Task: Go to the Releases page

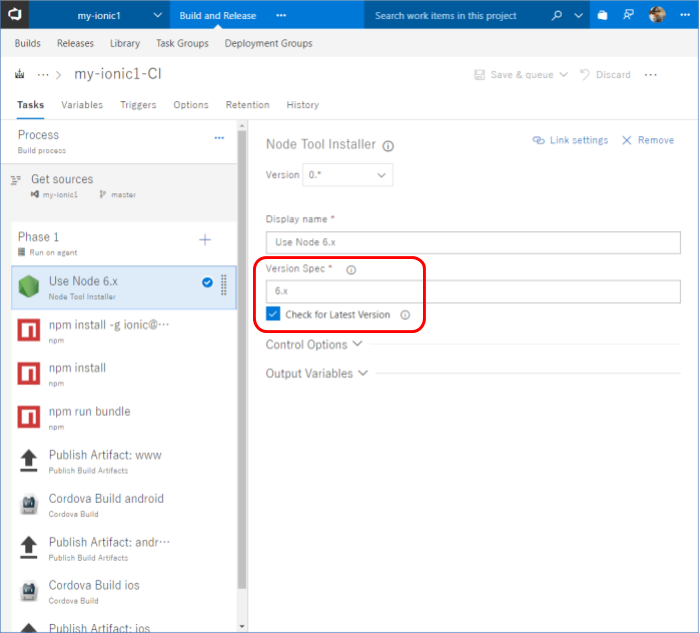Action: point(75,43)
